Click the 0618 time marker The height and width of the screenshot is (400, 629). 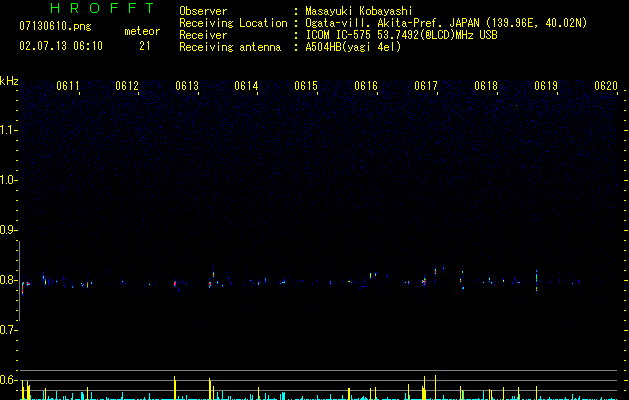486,86
